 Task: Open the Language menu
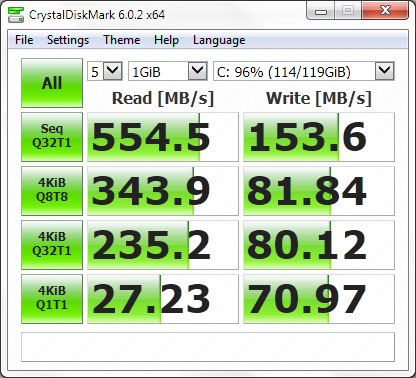[x=219, y=40]
